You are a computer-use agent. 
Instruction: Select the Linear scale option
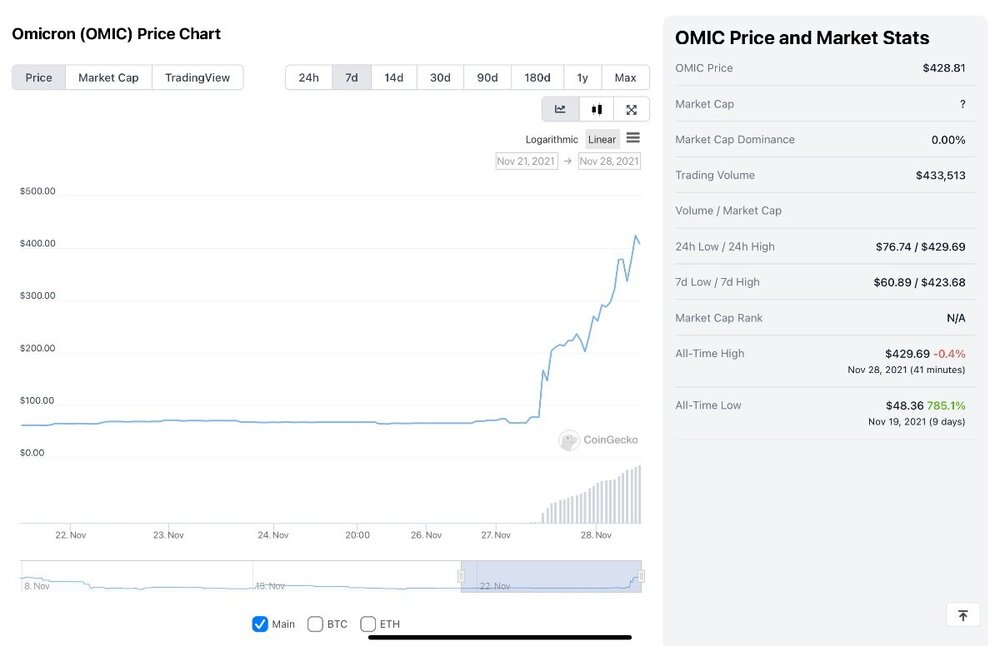tap(602, 139)
